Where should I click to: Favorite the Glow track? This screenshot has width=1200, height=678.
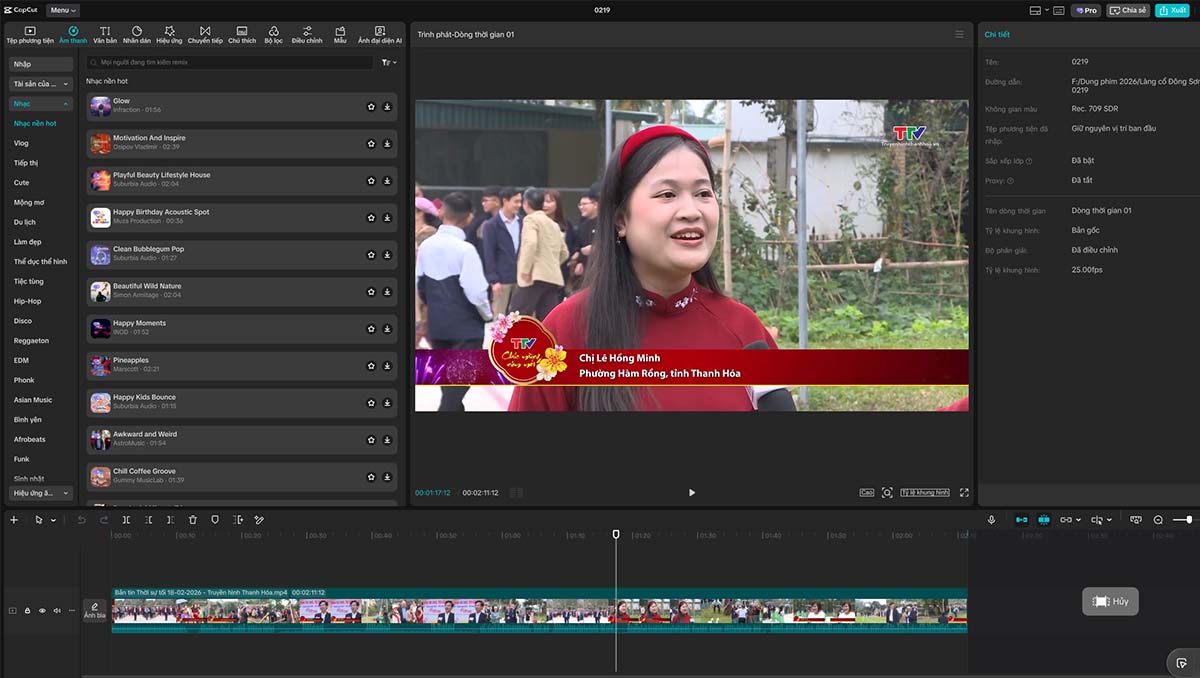click(x=371, y=106)
